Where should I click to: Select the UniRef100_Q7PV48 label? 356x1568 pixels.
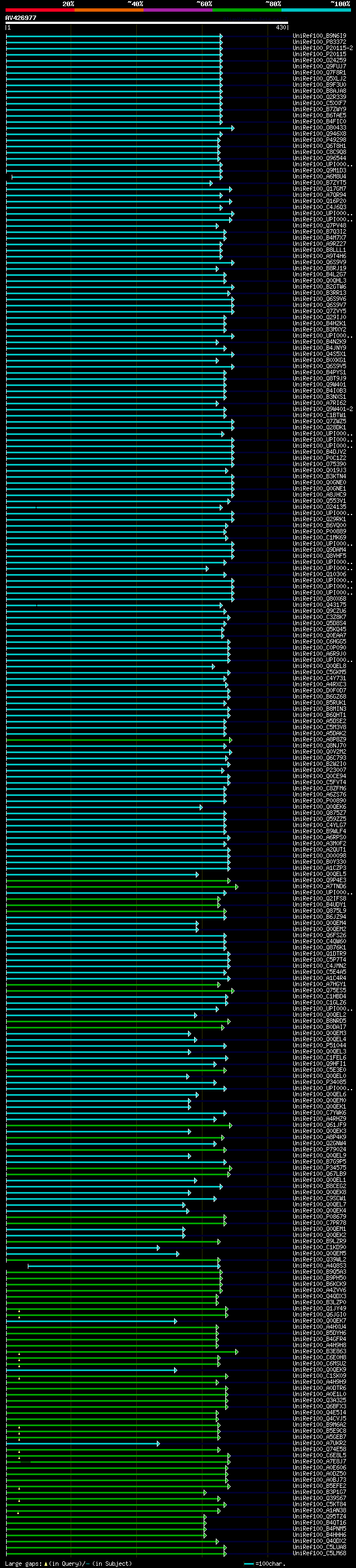pyautogui.click(x=319, y=226)
